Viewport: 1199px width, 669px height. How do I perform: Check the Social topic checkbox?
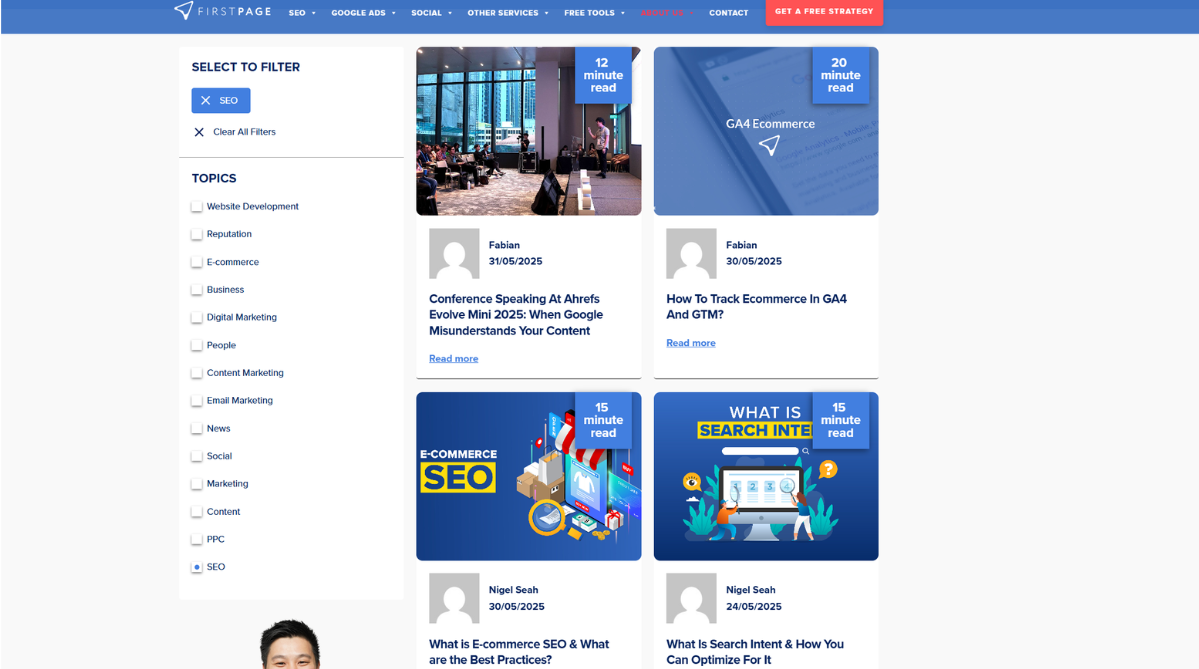pyautogui.click(x=197, y=456)
